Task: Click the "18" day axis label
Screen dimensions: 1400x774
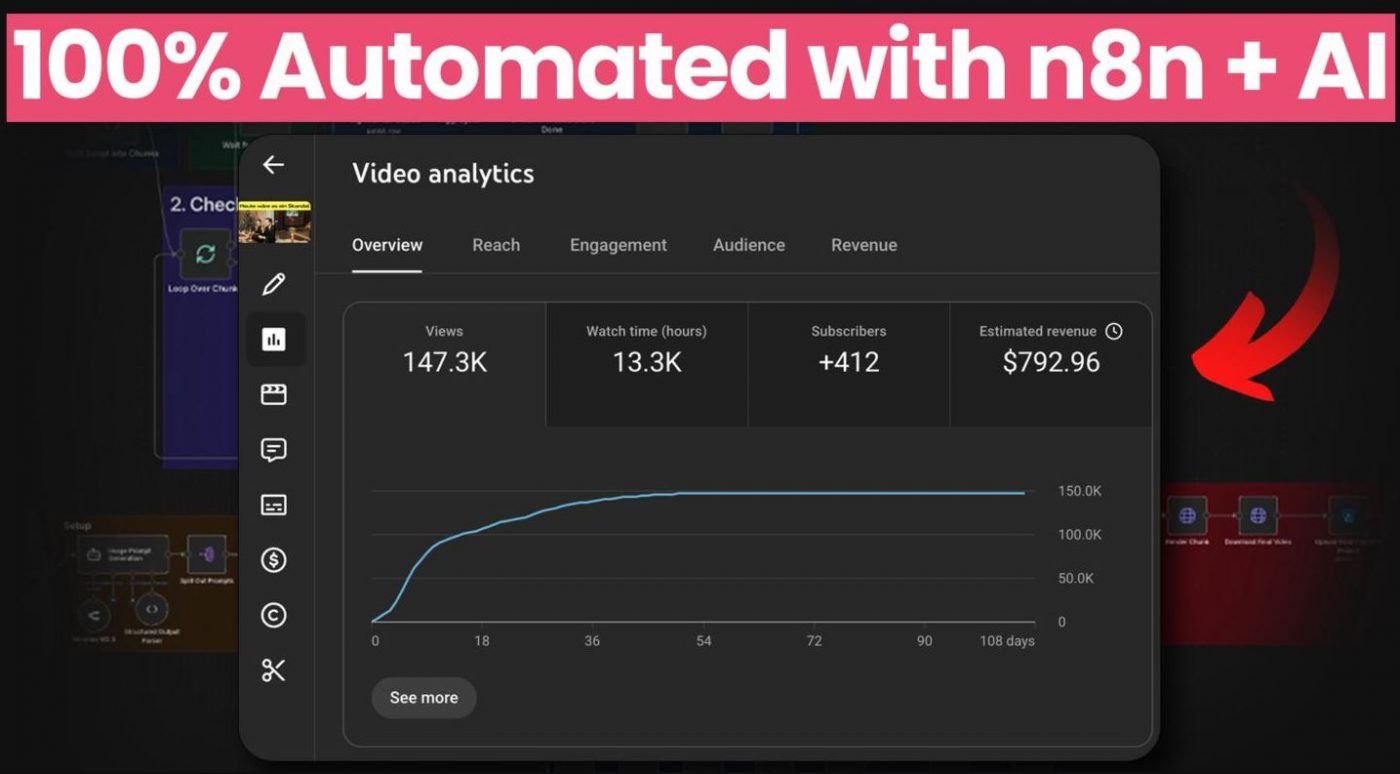Action: [482, 641]
